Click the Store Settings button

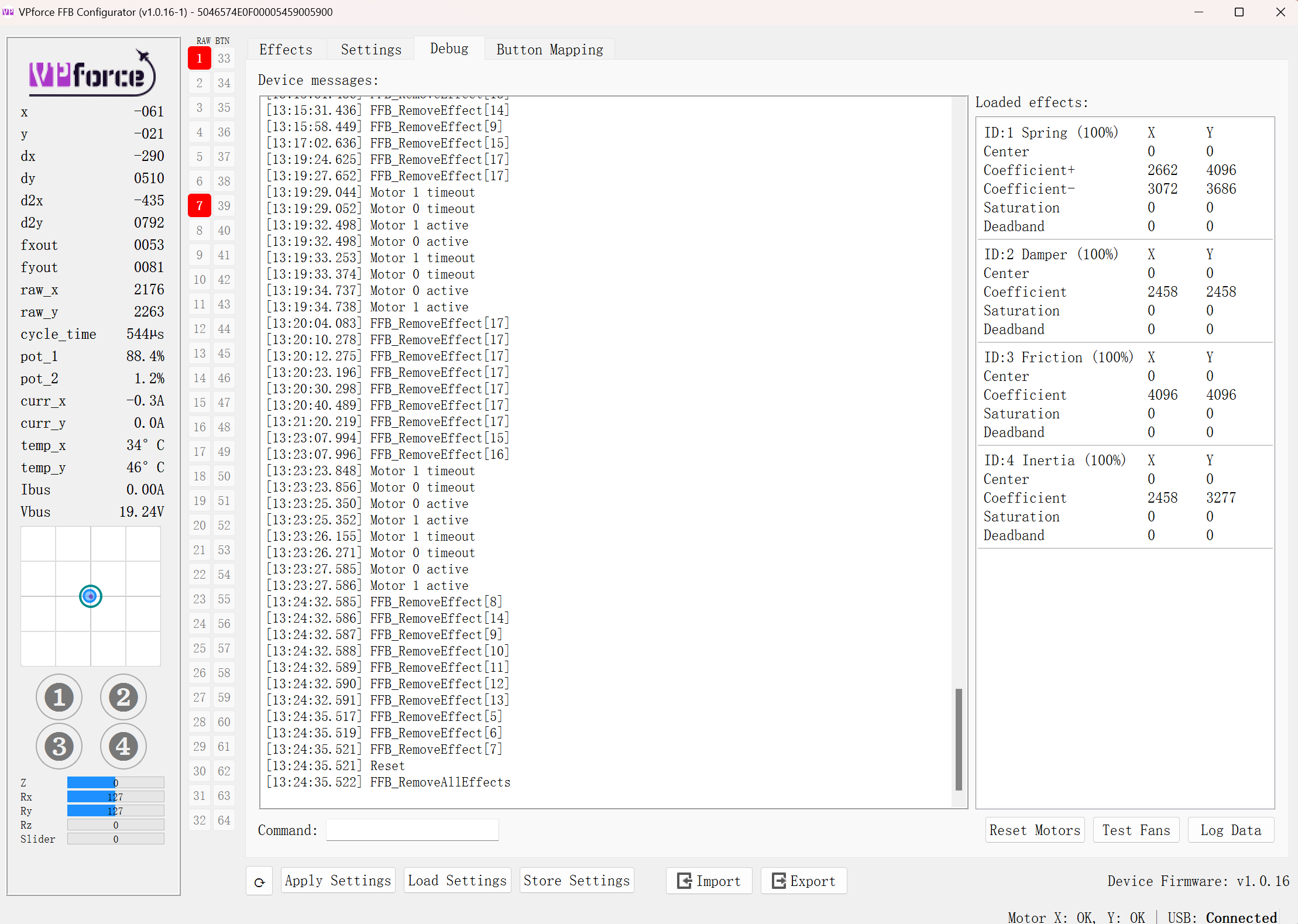coord(576,881)
